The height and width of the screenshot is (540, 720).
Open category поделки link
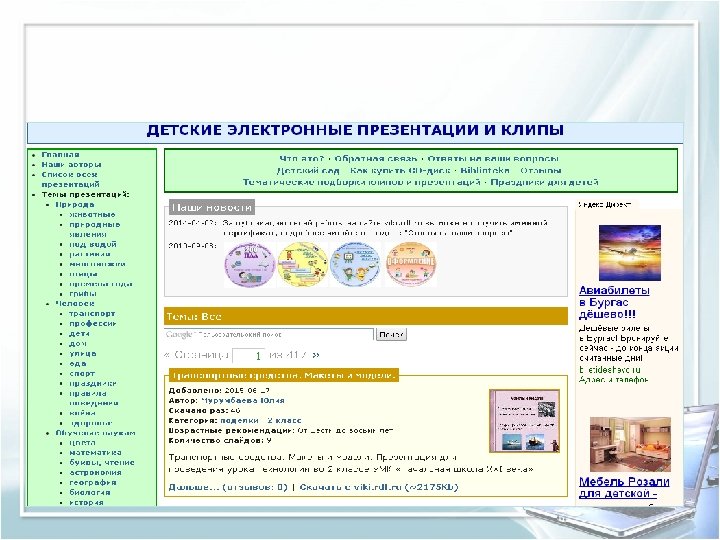(x=239, y=421)
